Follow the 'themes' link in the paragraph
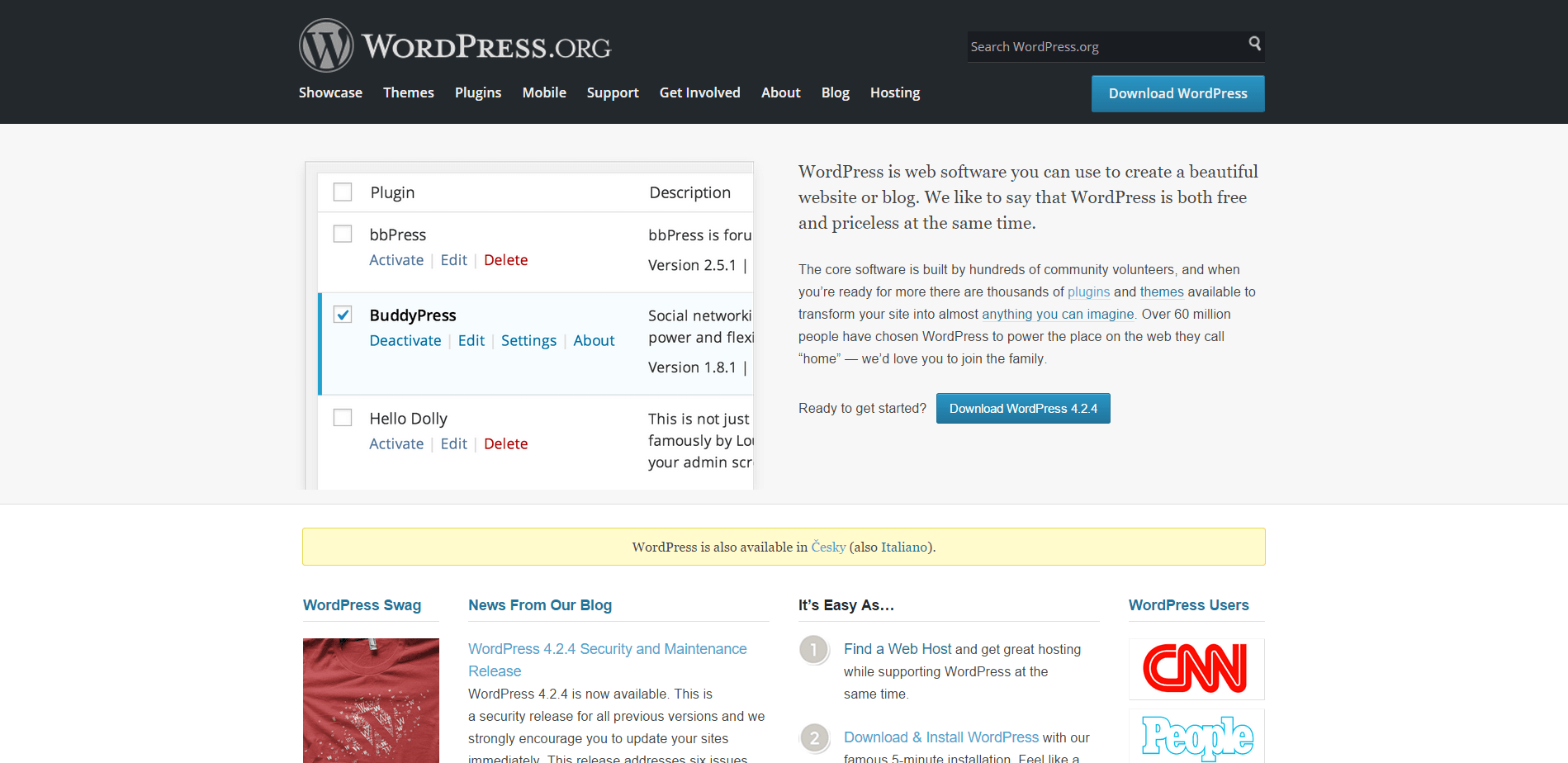This screenshot has width=1568, height=763. [1162, 291]
